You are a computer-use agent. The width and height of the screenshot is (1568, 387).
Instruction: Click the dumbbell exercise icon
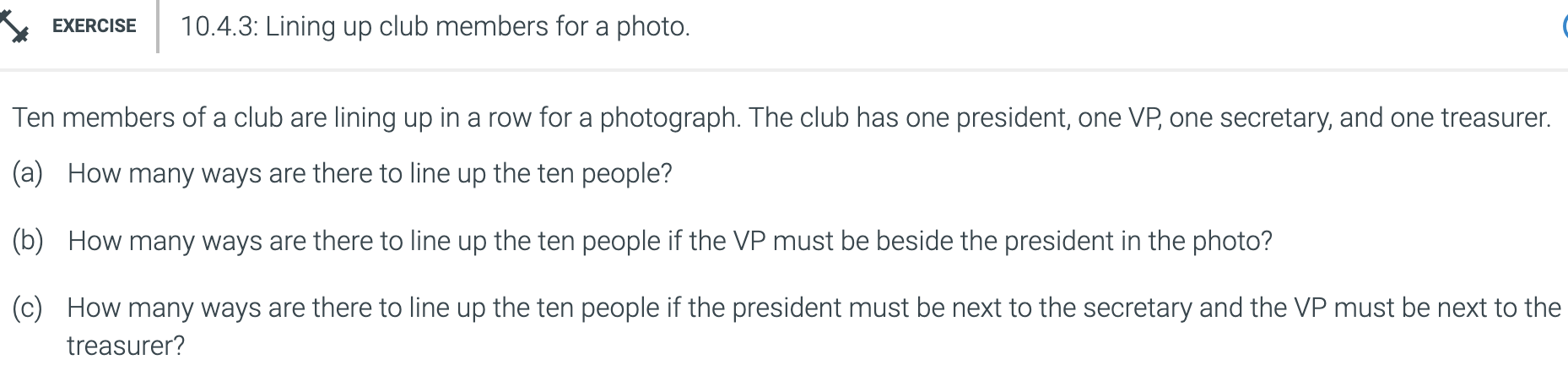coord(14,26)
